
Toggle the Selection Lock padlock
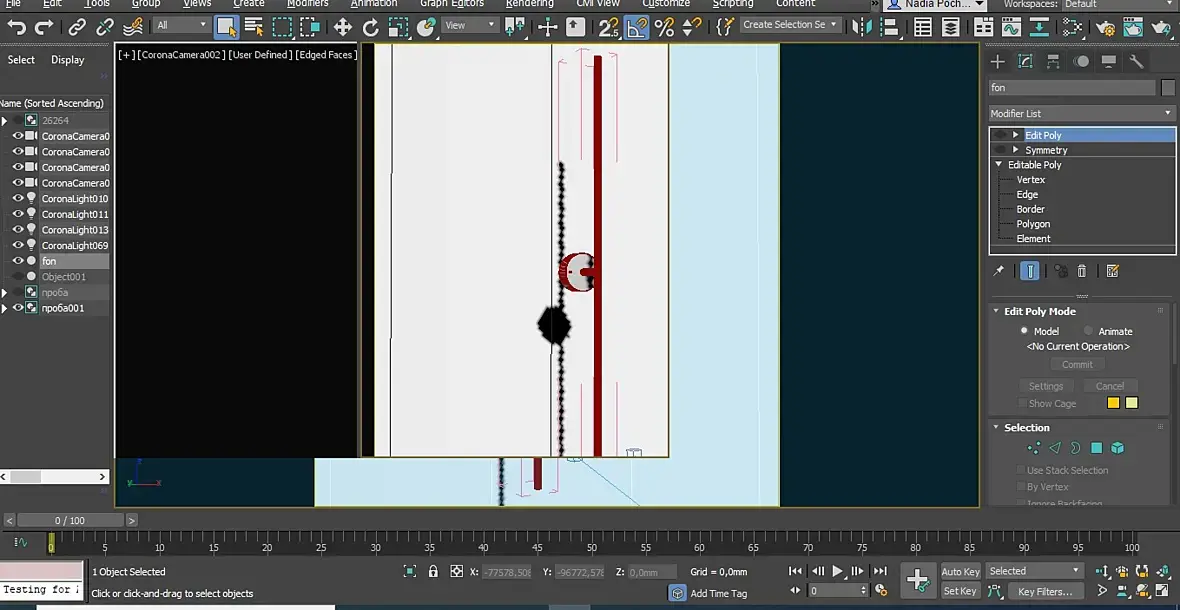point(433,572)
